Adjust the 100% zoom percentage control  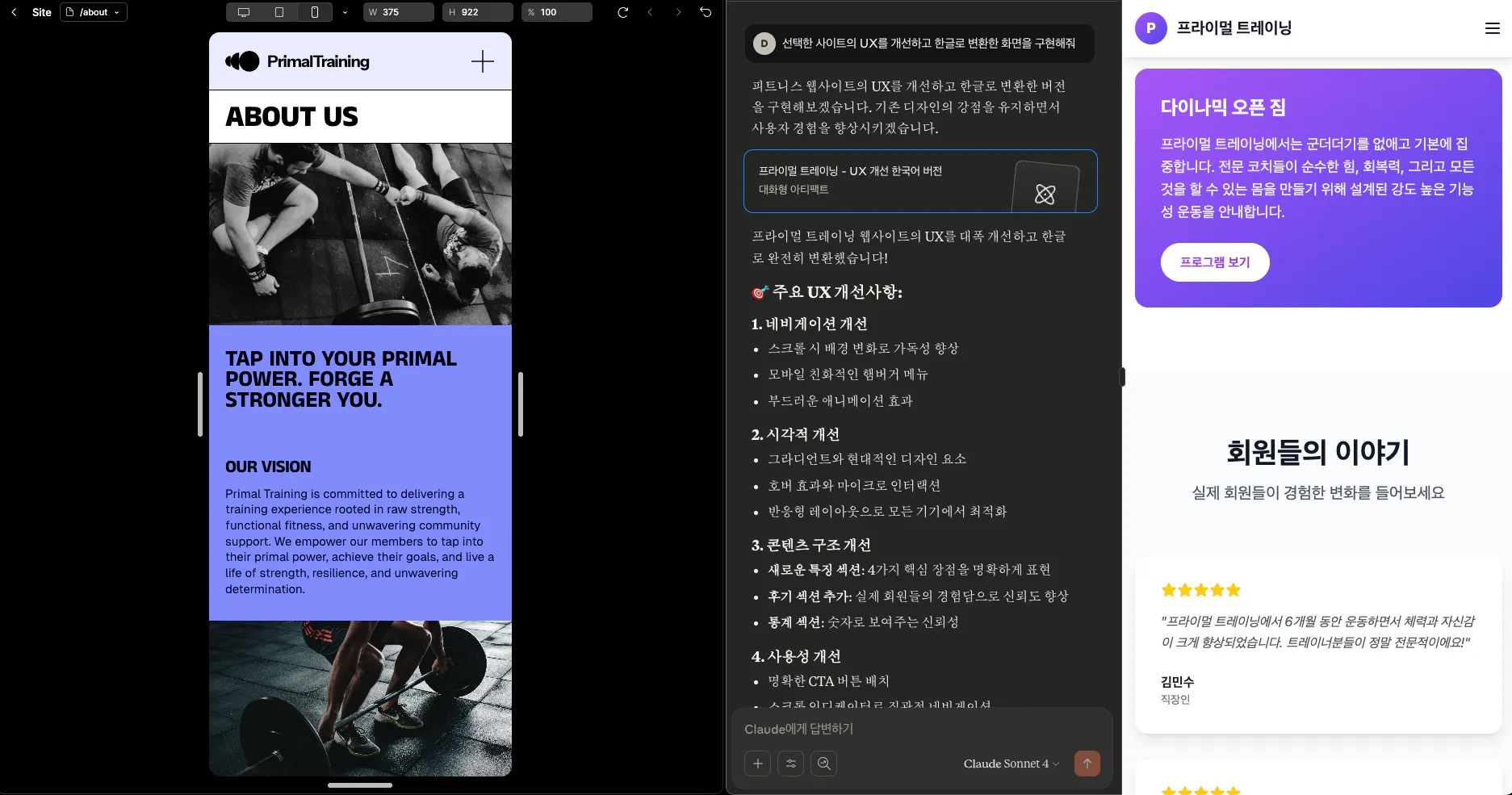click(556, 12)
